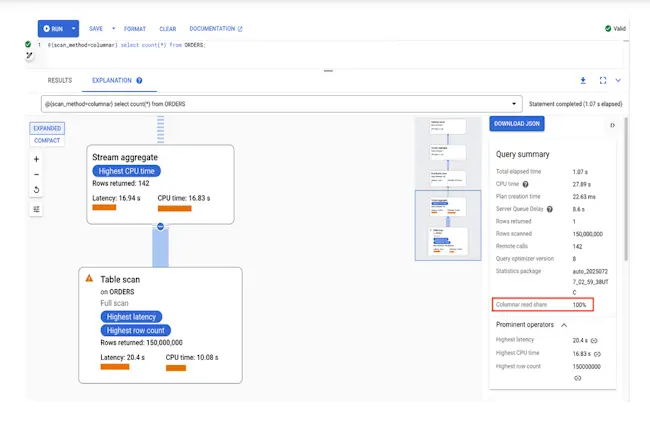Click the help icon next to EXPLANATION

139,80
